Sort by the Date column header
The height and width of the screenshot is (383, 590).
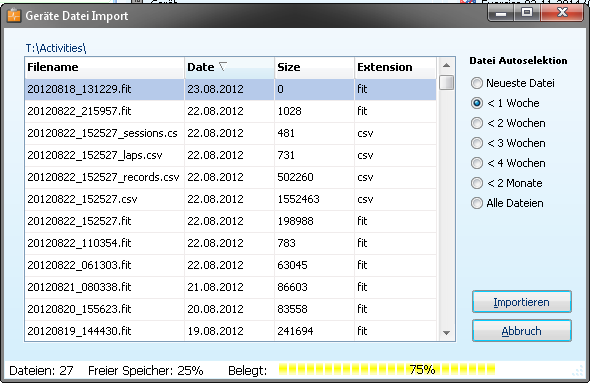coord(230,67)
